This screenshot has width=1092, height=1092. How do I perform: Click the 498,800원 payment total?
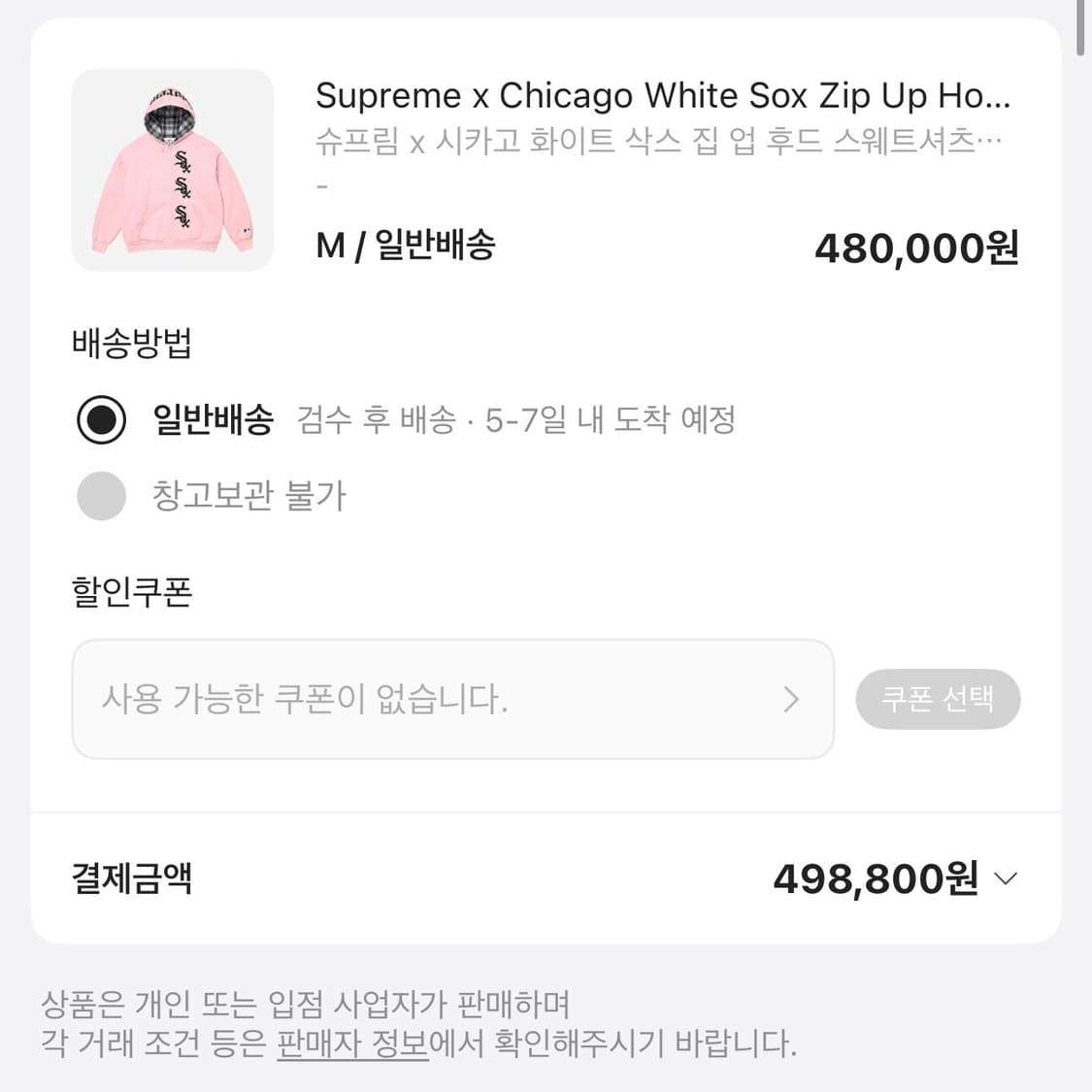[x=875, y=879]
